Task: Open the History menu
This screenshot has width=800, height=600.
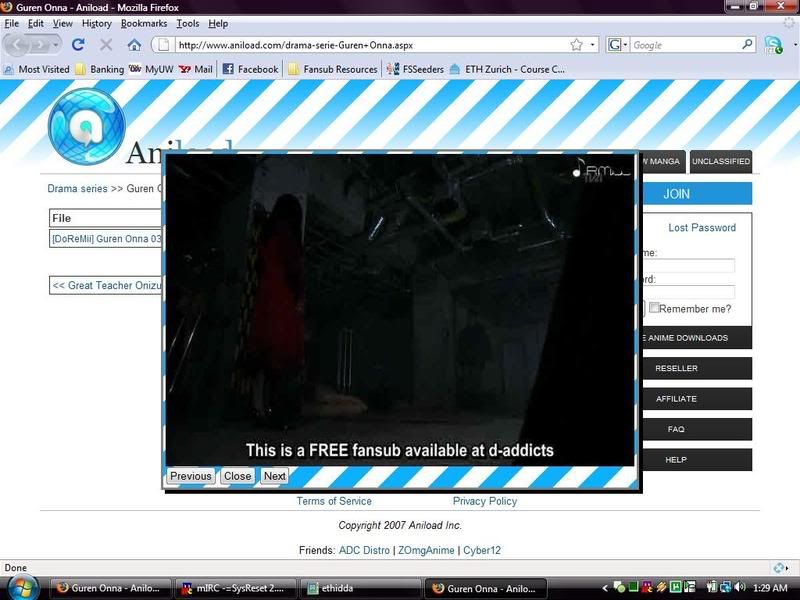Action: tap(96, 23)
